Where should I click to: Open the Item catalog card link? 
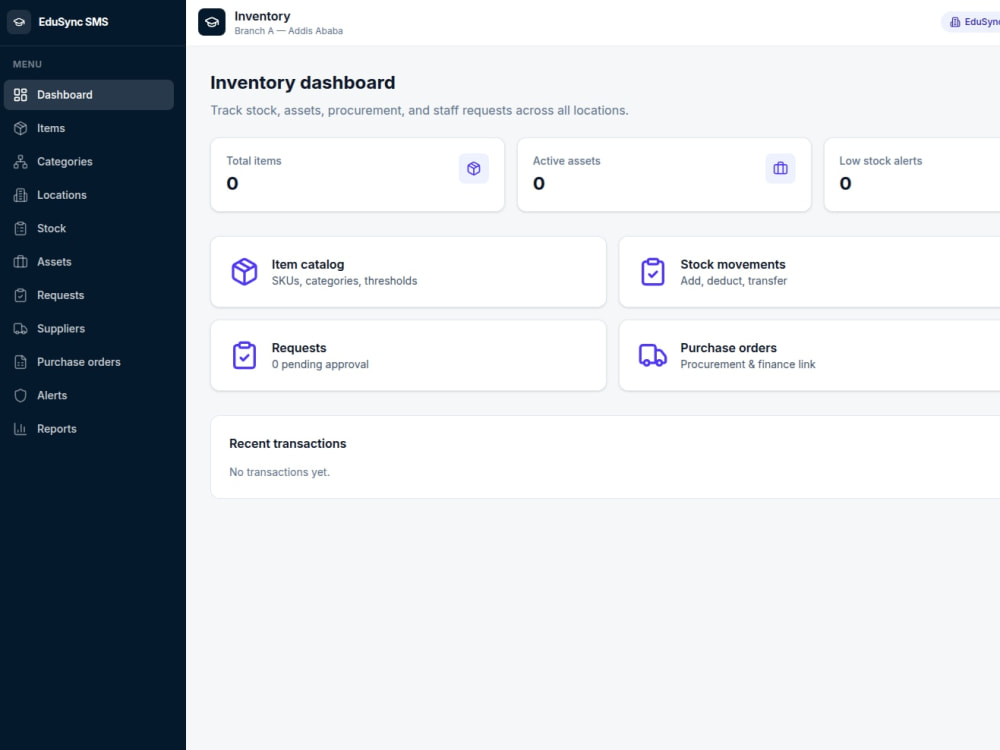408,272
